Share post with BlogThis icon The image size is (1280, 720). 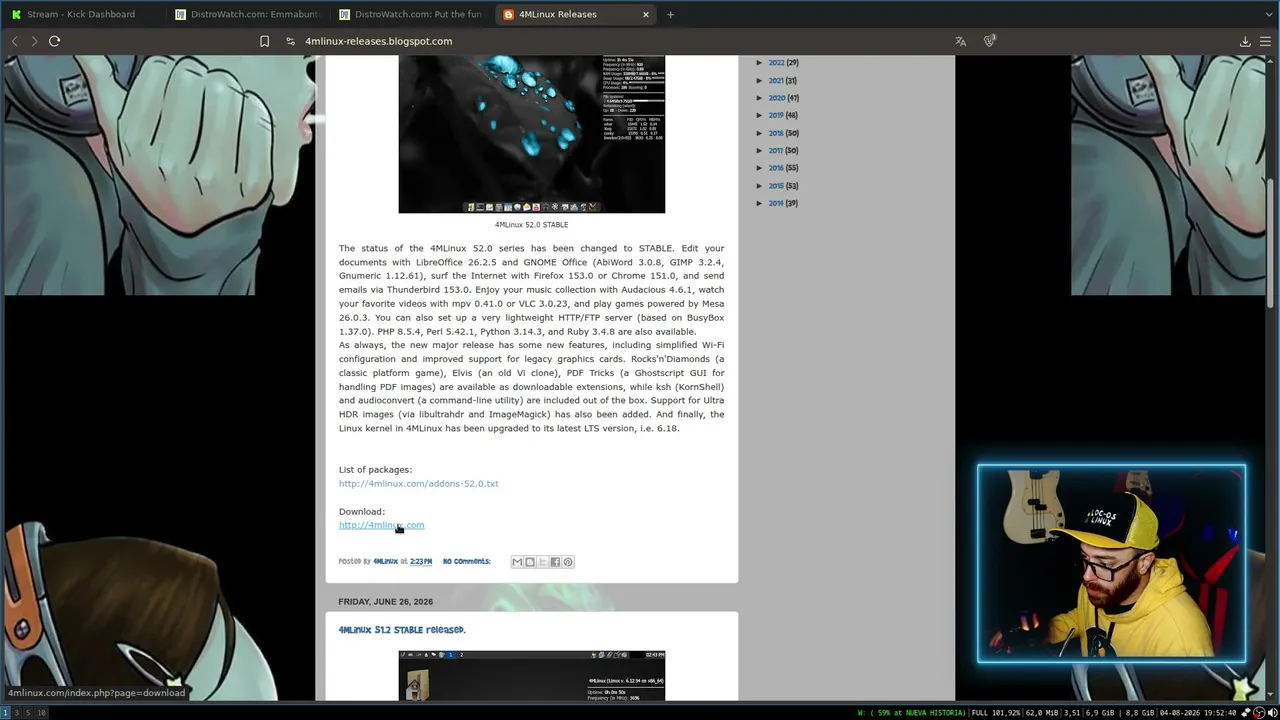[x=530, y=562]
